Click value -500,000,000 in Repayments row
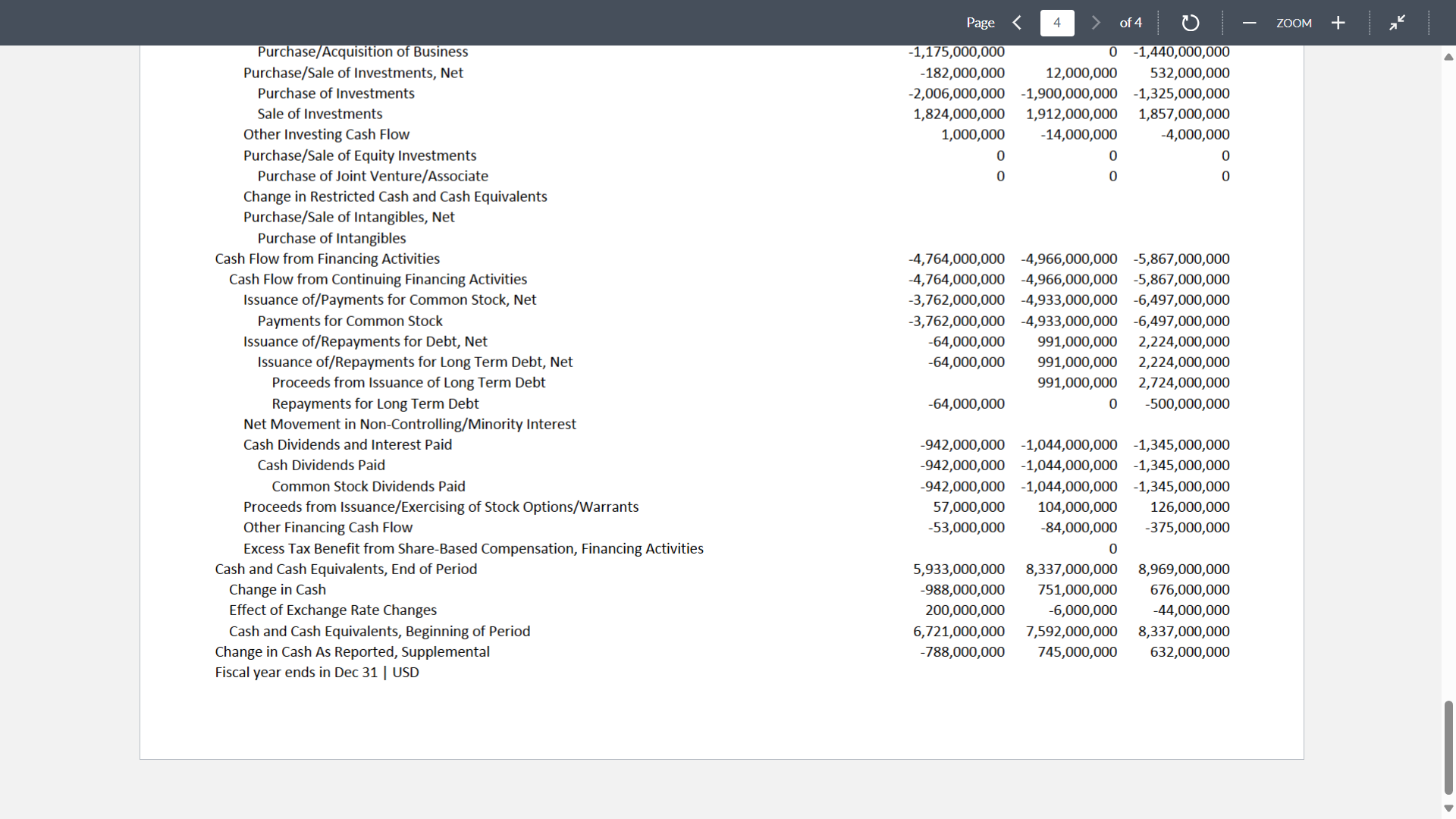Image resolution: width=1456 pixels, height=819 pixels. [1188, 403]
